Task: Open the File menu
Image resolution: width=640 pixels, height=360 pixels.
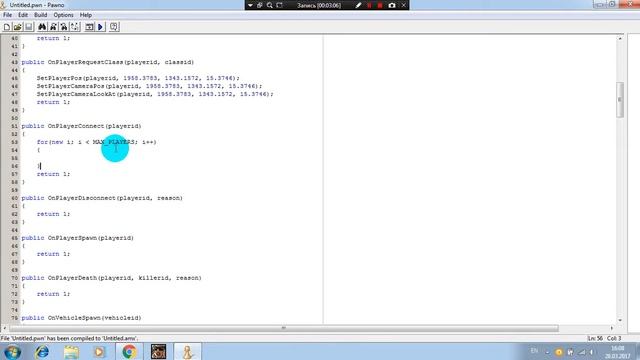Action: 7,15
